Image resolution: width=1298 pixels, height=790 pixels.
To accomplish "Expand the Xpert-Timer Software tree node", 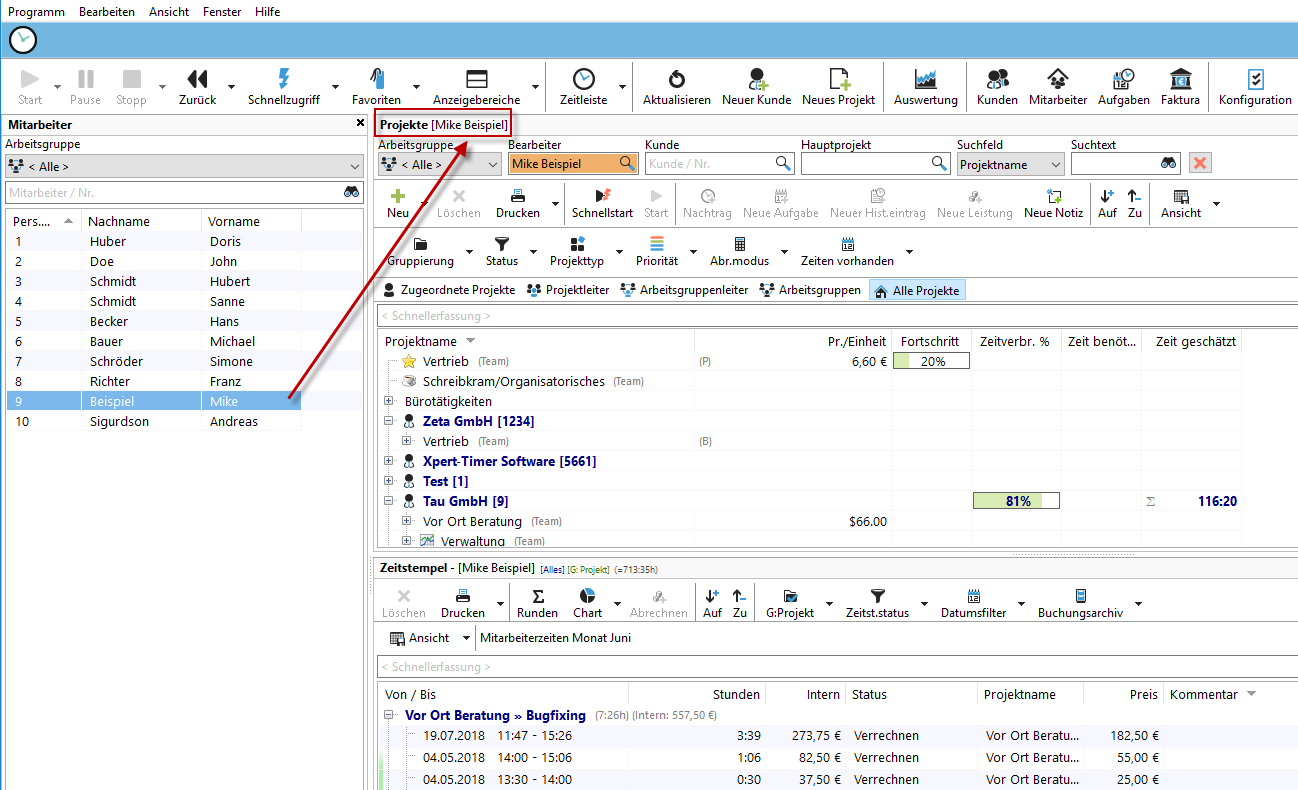I will coord(389,461).
